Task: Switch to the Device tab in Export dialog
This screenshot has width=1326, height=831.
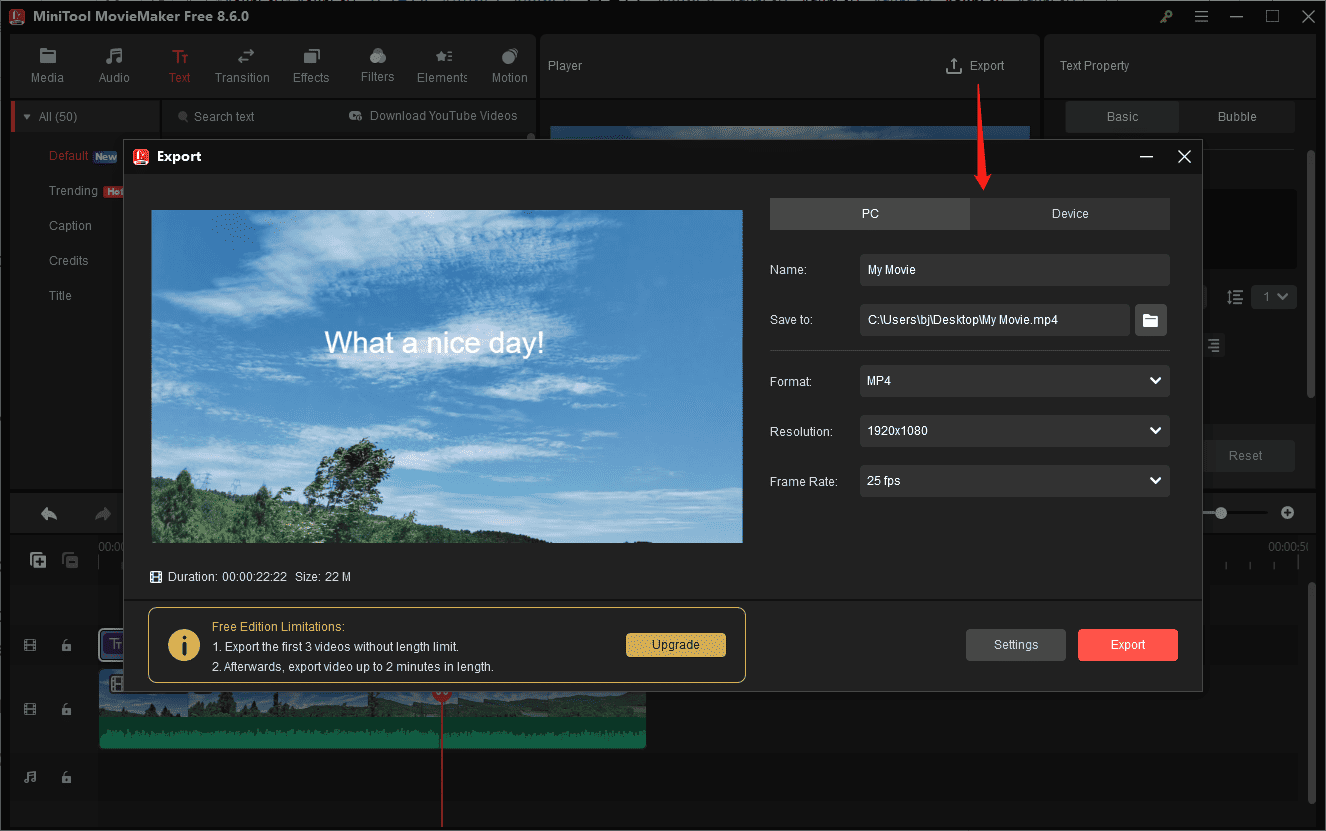Action: [1069, 213]
